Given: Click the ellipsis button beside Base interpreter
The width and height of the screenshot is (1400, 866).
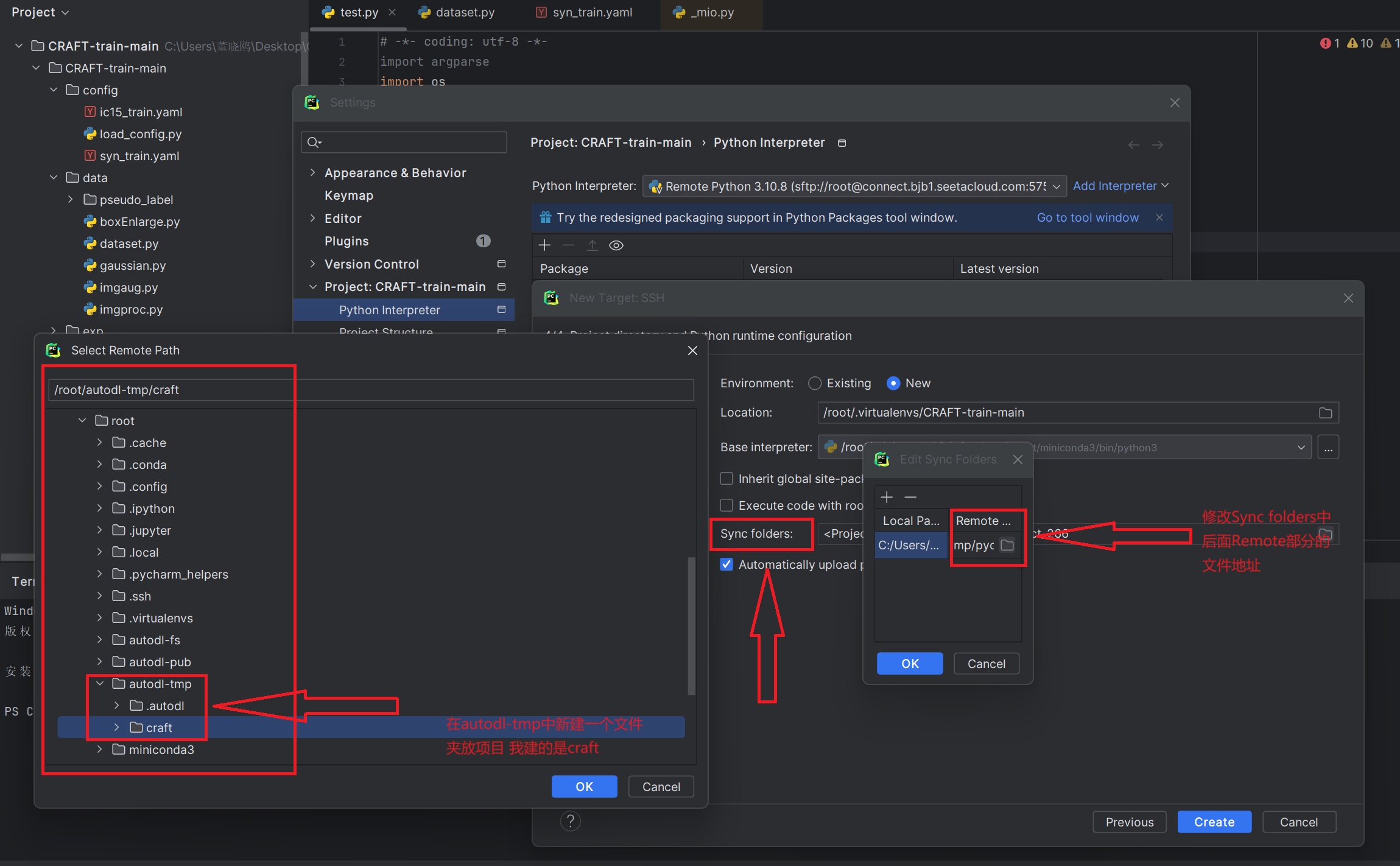Looking at the screenshot, I should 1328,448.
